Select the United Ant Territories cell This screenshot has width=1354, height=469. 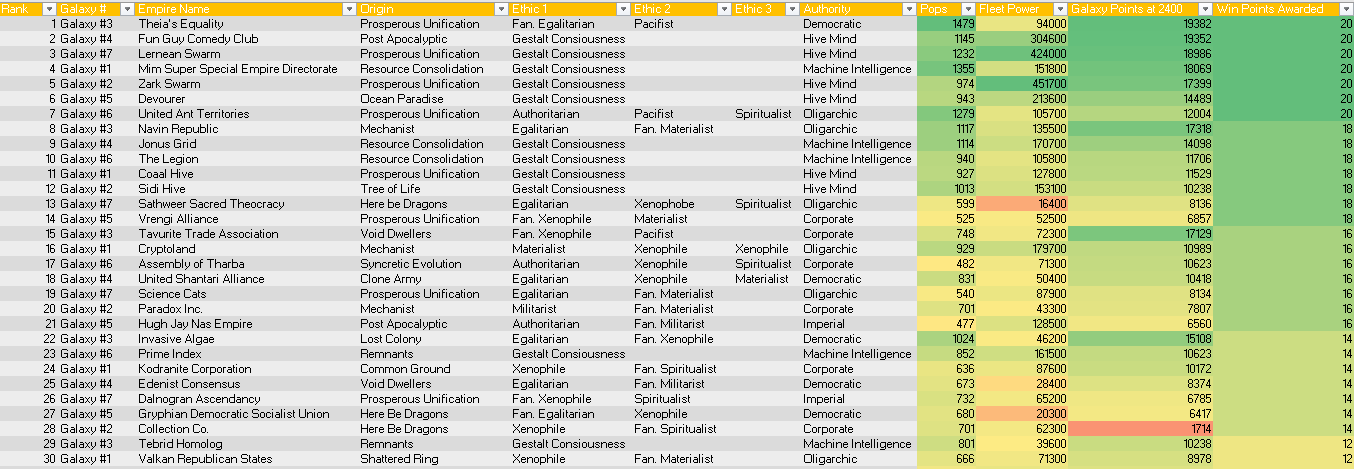click(x=246, y=114)
